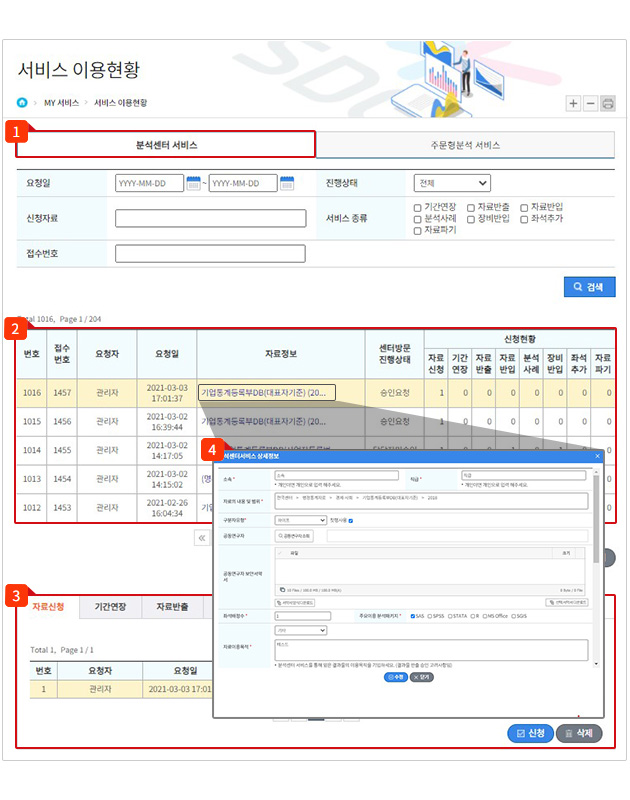Image resolution: width=630 pixels, height=800 pixels.
Task: Go to first page with double-left arrow
Action: coord(202,538)
